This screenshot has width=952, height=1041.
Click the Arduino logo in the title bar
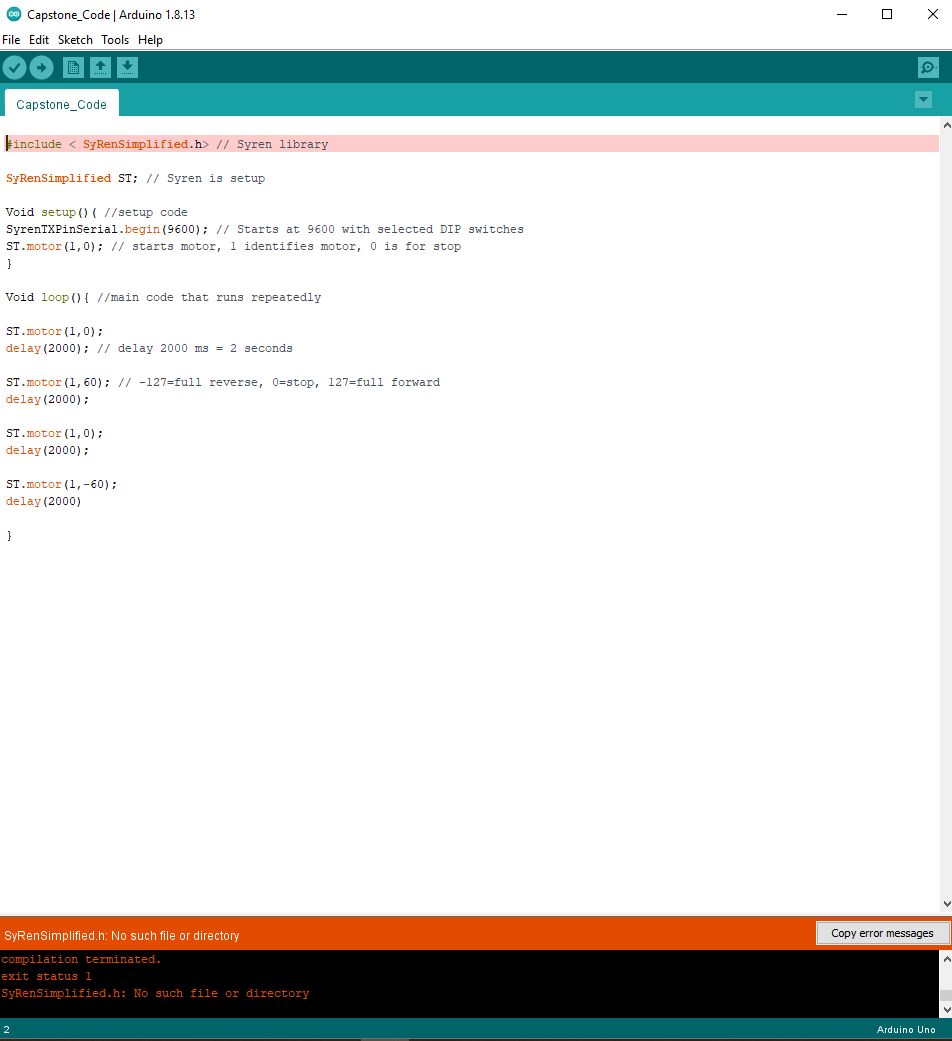click(12, 14)
